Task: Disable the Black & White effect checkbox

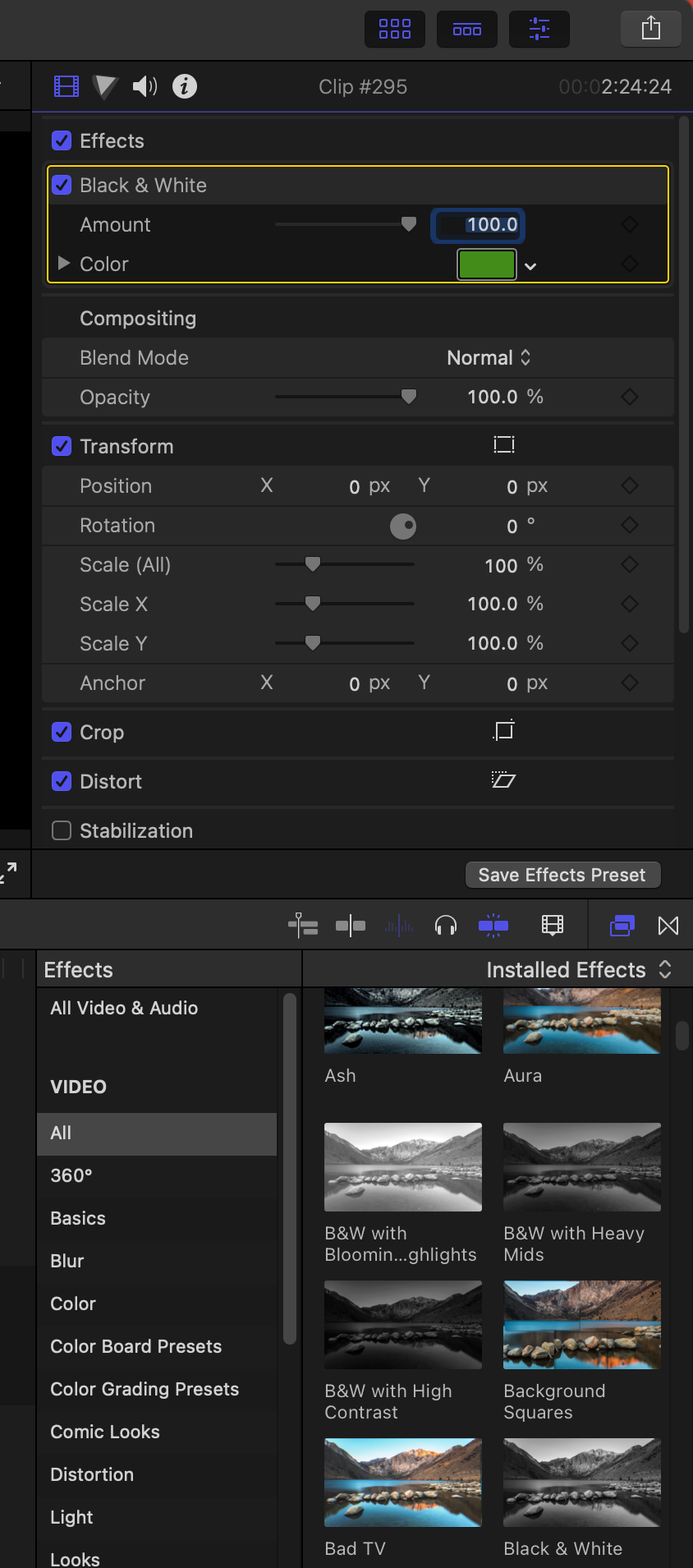Action: point(62,185)
